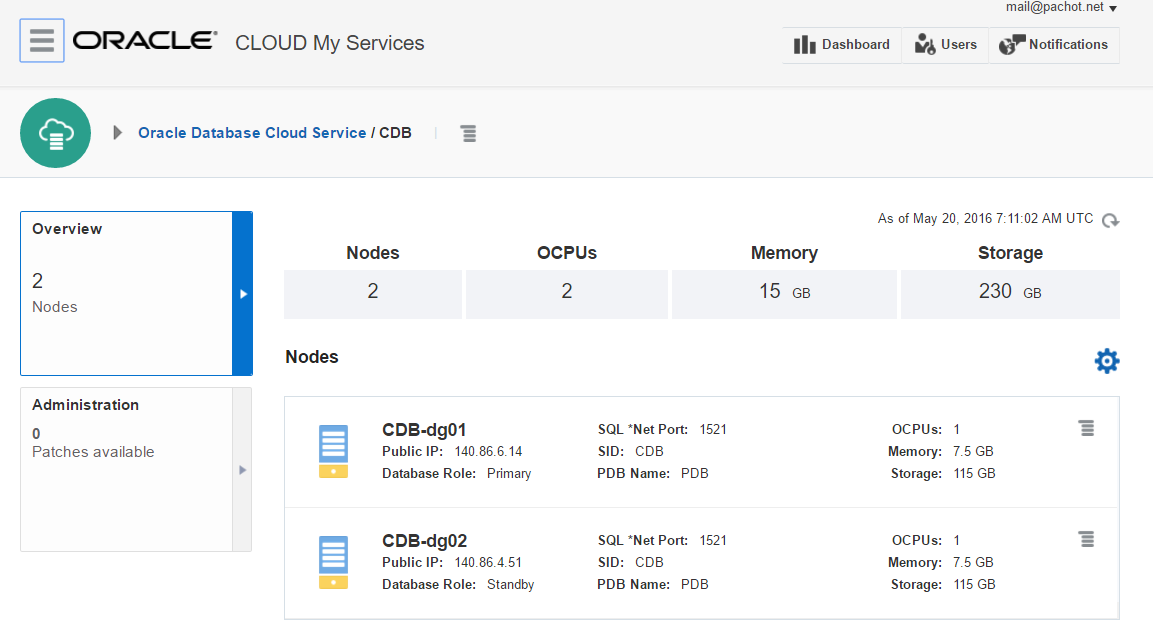This screenshot has height=643, width=1153.
Task: Open the CDB-dg02 node actions menu
Action: pos(1086,539)
